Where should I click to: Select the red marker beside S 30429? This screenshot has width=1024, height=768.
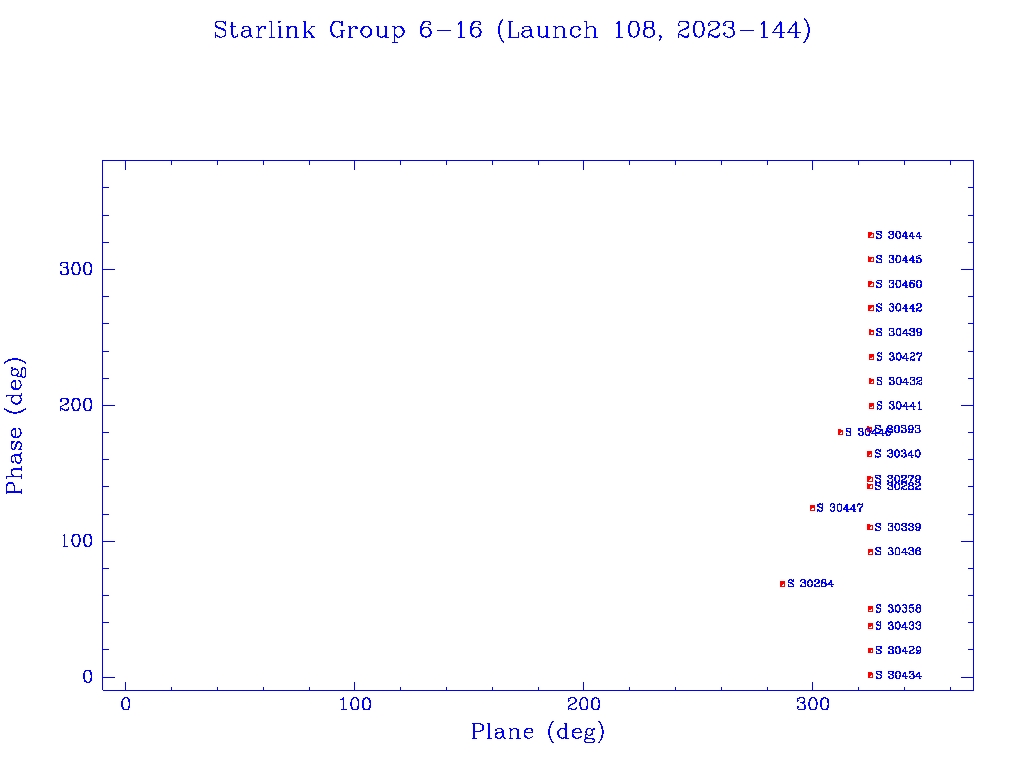pos(870,650)
